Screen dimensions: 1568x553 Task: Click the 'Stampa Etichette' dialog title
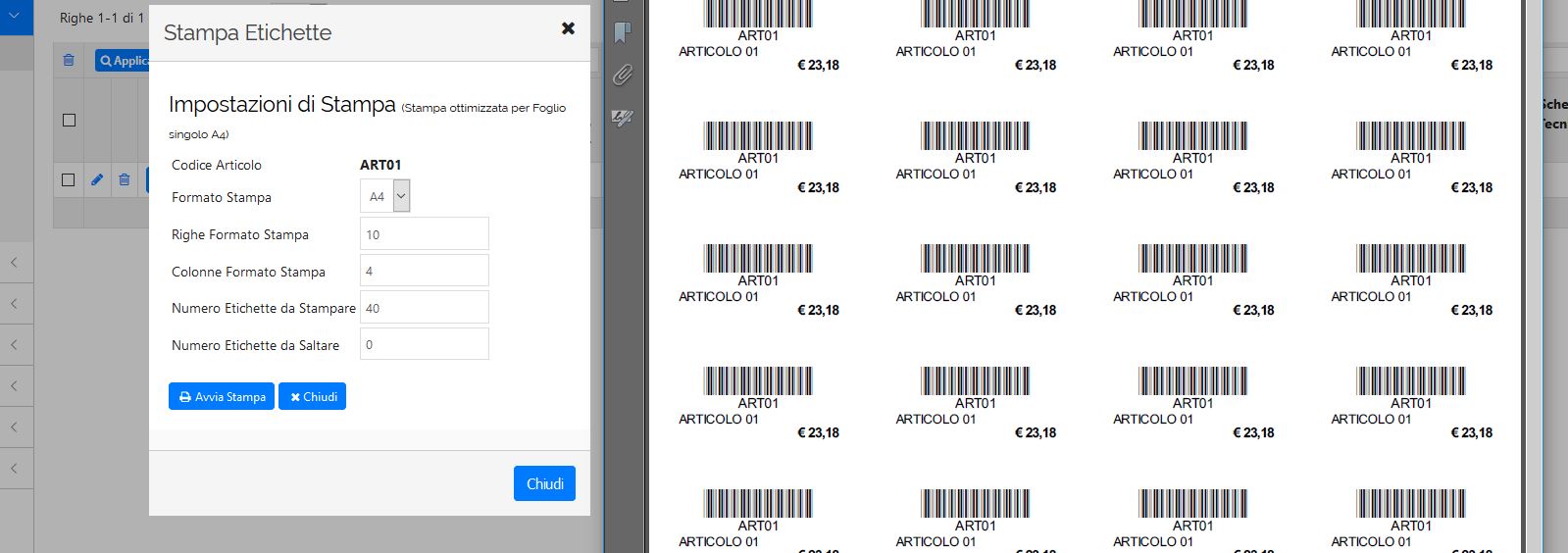(x=248, y=32)
